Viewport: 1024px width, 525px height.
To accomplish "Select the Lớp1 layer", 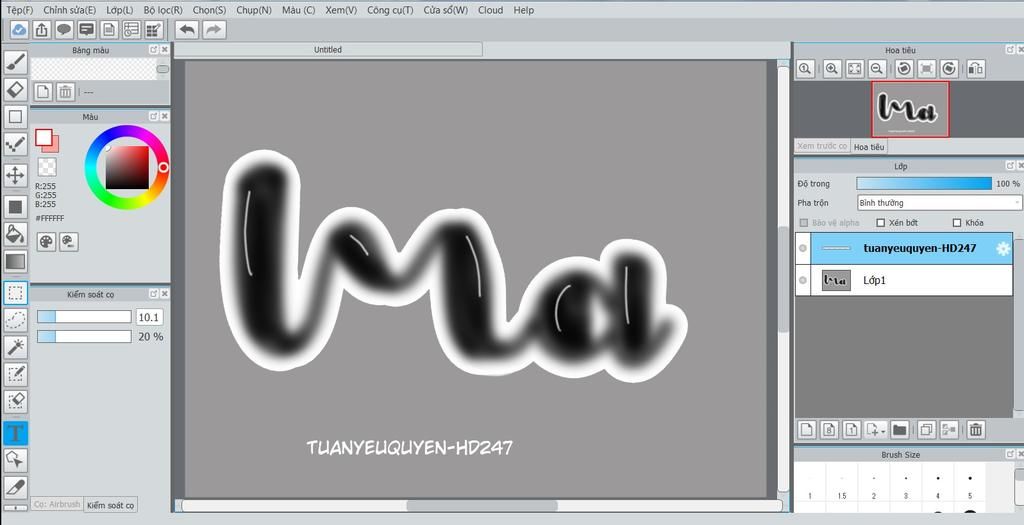I will 911,280.
